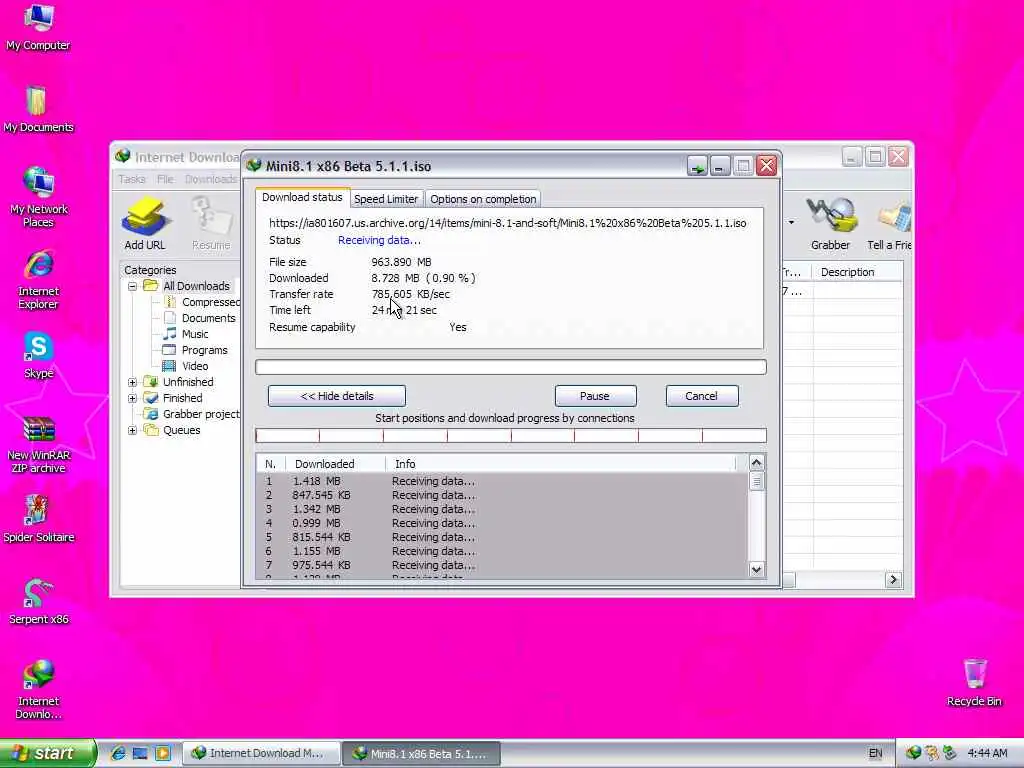Viewport: 1024px width, 768px height.
Task: Click Tell a Friend toolbar icon
Action: tap(889, 223)
